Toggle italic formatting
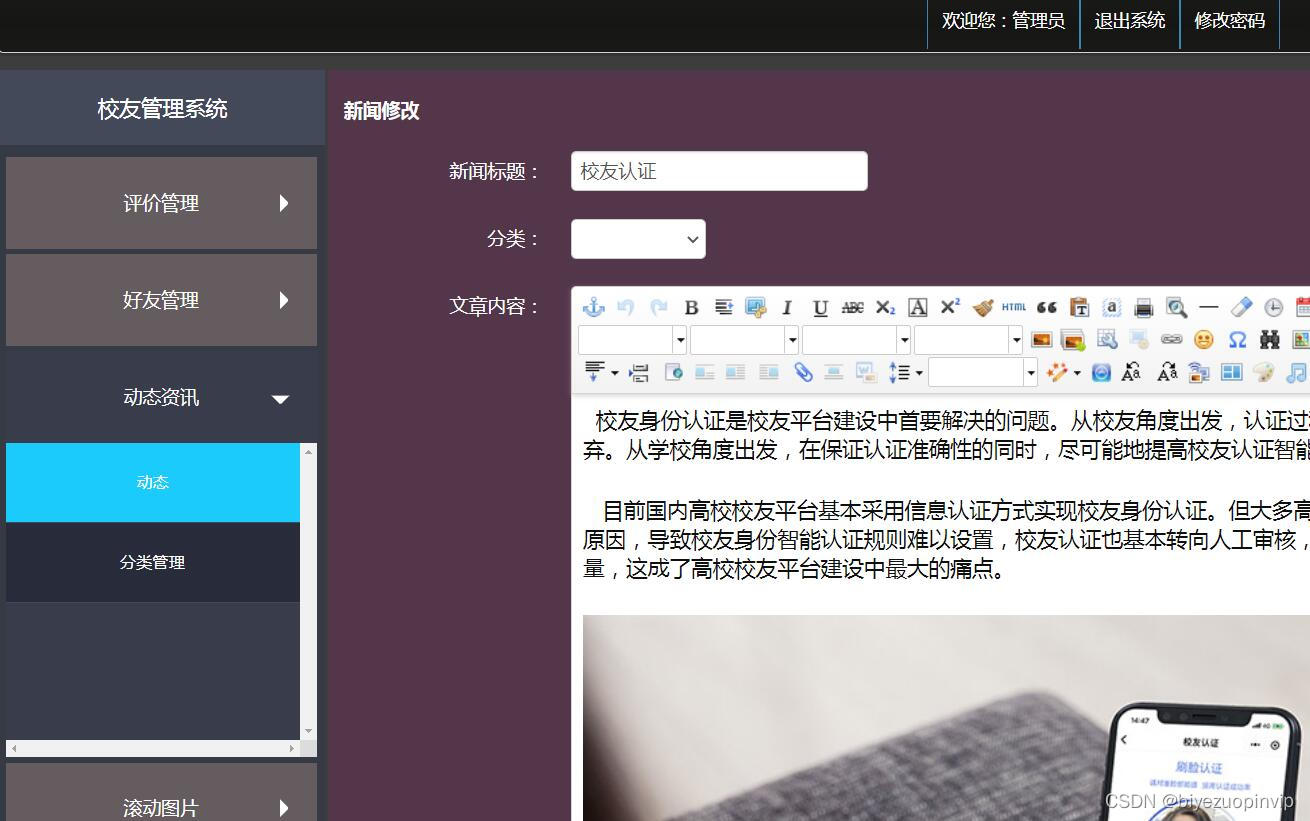 tap(786, 308)
